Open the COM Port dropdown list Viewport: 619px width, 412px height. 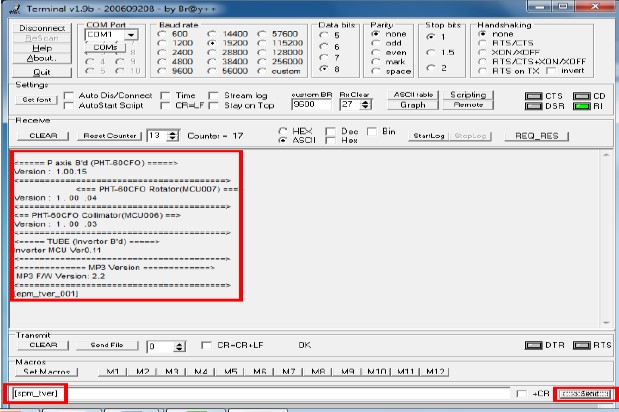[x=131, y=35]
